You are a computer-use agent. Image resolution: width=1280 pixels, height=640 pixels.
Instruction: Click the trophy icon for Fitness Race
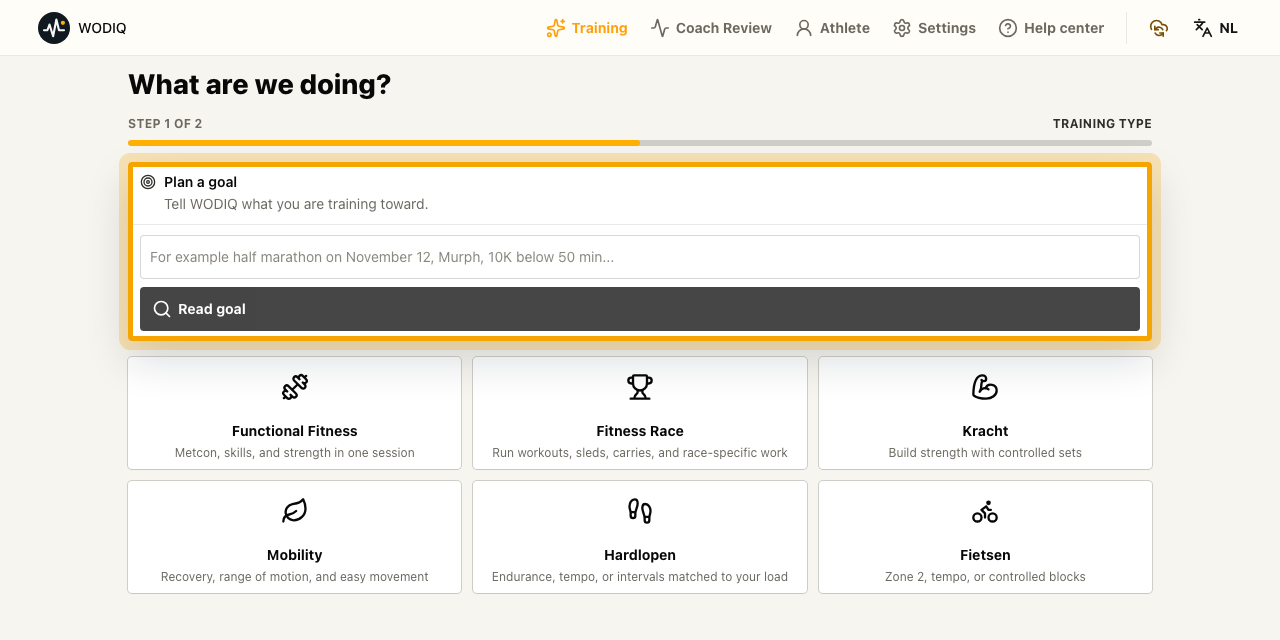click(640, 387)
